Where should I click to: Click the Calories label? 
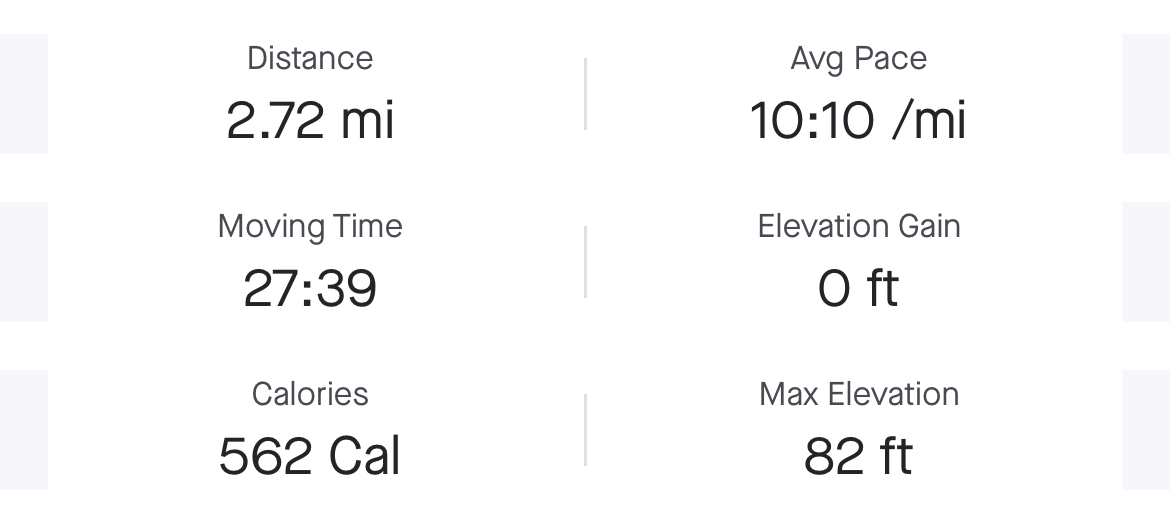[310, 394]
